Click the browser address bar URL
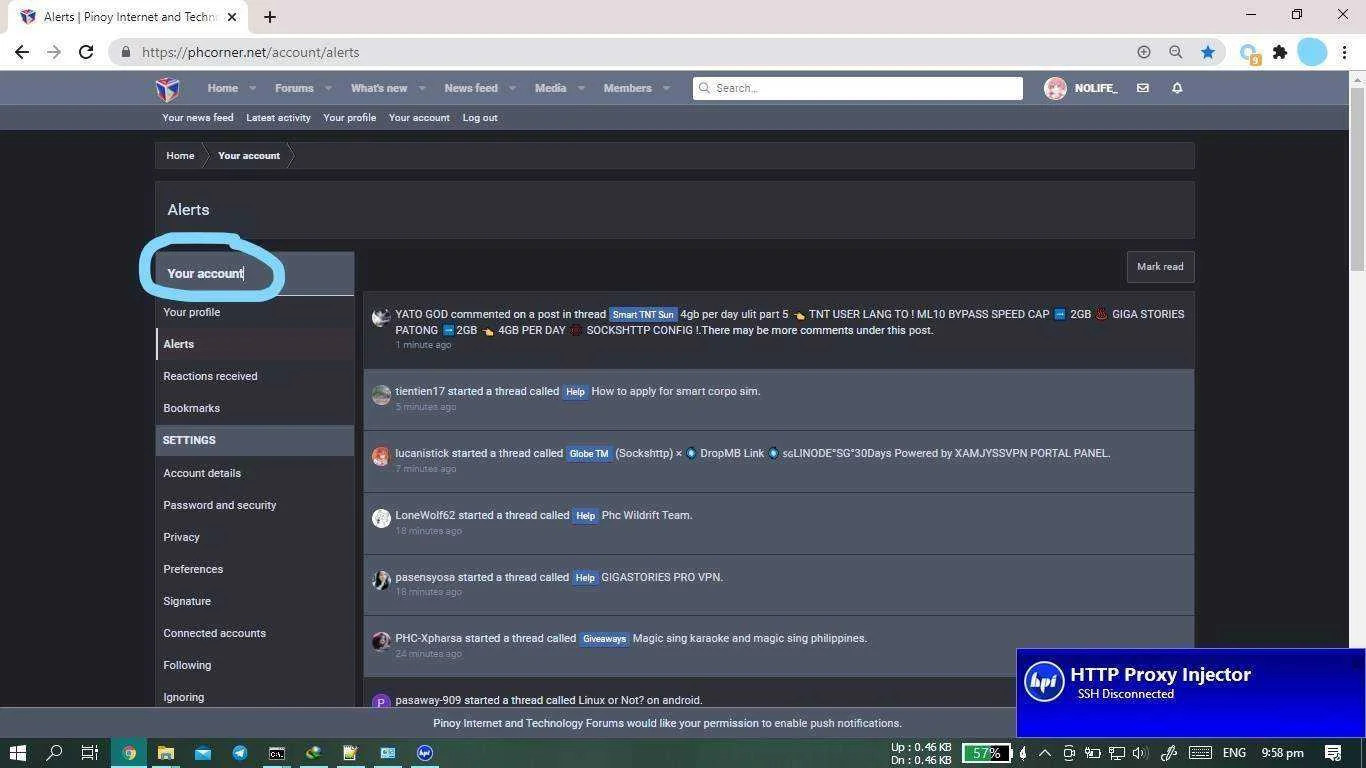 [x=250, y=52]
